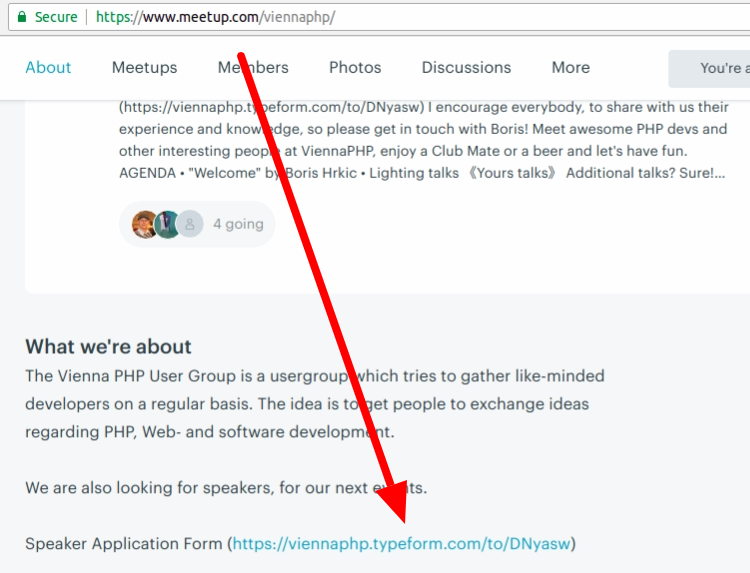Click the grey placeholder attendee avatar
The image size is (750, 573).
pyautogui.click(x=190, y=224)
